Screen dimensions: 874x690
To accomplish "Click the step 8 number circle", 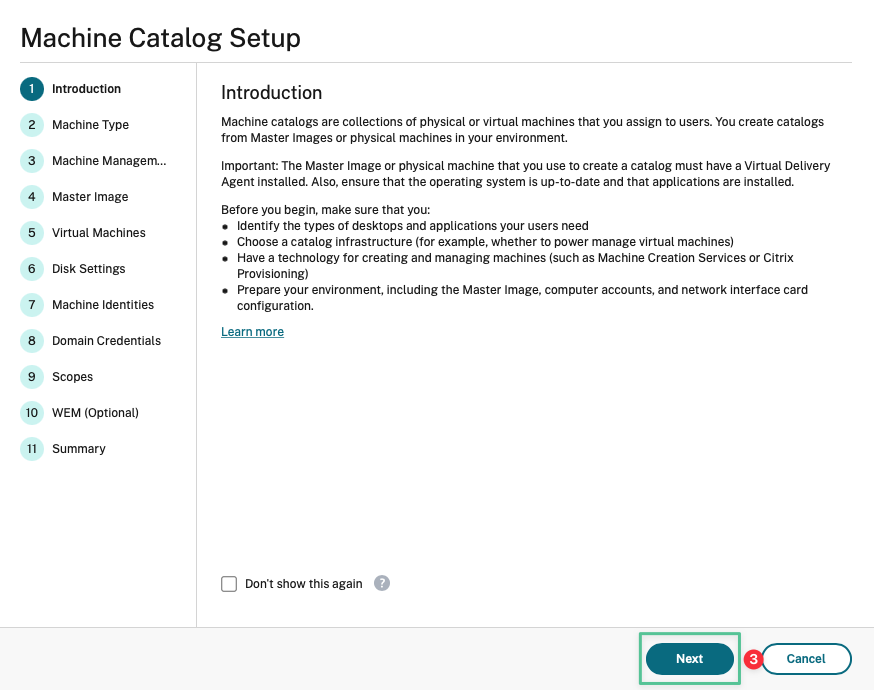I will (x=32, y=341).
